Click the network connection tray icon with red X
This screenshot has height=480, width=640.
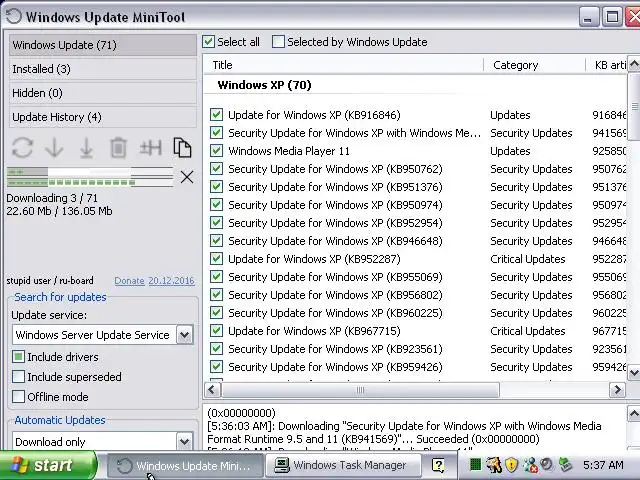[530, 464]
